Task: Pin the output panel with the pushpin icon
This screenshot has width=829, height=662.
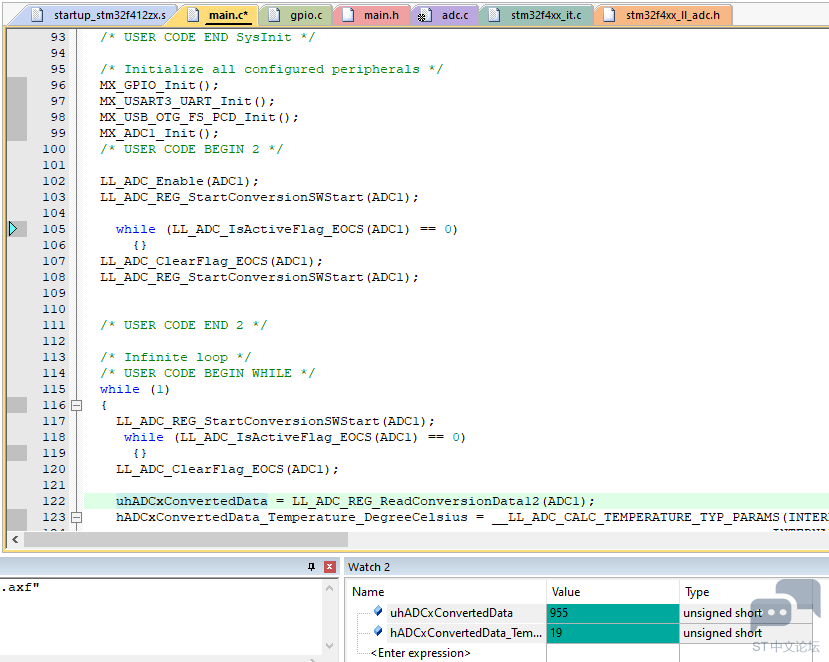Action: coord(311,567)
